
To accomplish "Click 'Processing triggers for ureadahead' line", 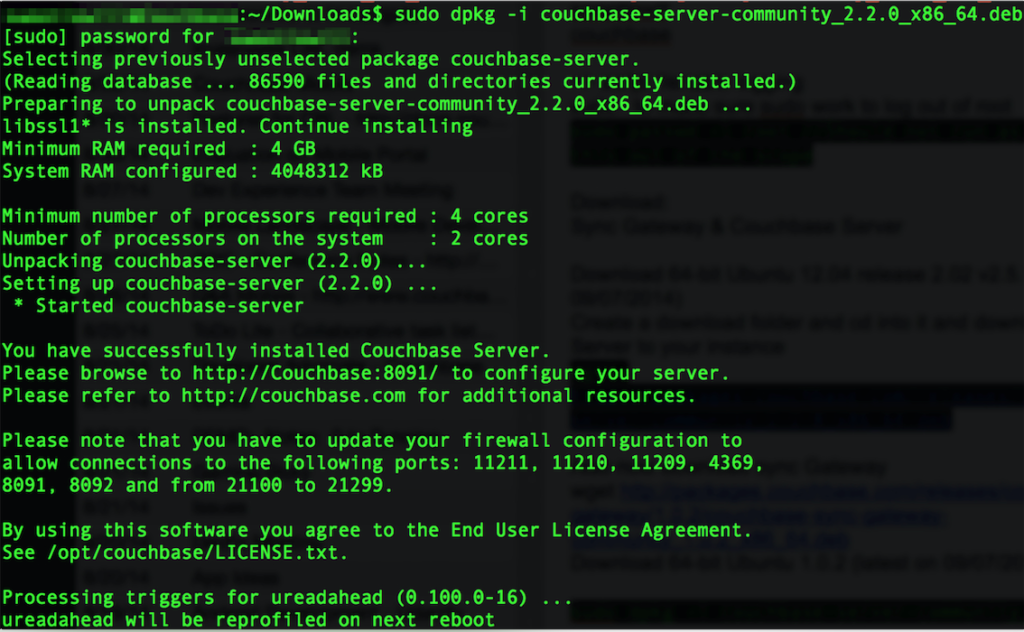I will (287, 597).
